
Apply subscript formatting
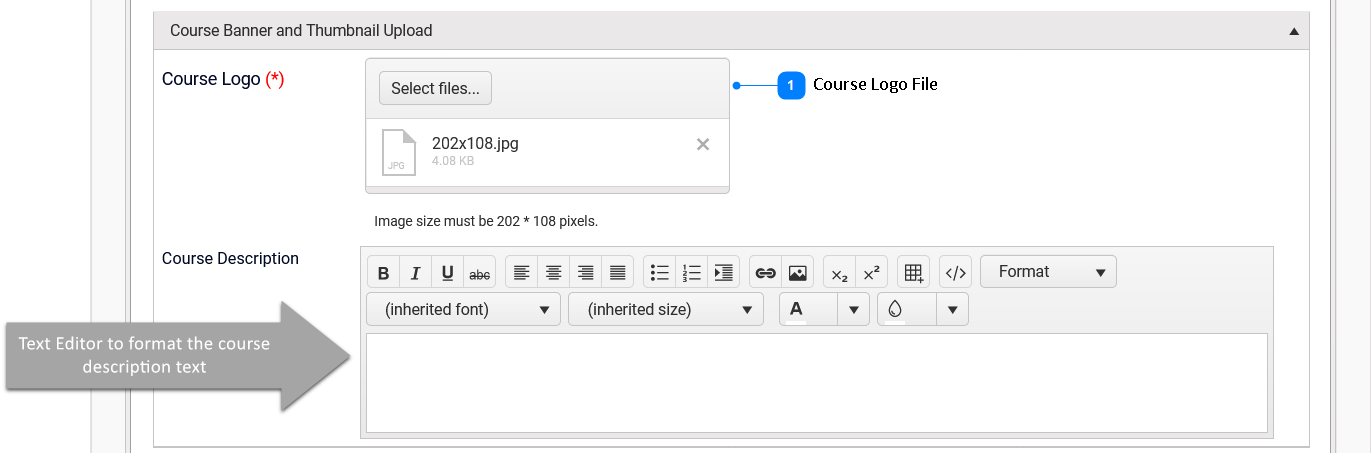840,272
